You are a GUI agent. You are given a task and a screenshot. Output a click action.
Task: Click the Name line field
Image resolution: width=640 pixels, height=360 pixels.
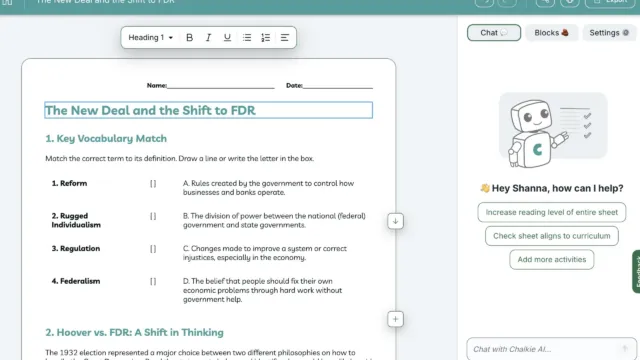(220, 85)
